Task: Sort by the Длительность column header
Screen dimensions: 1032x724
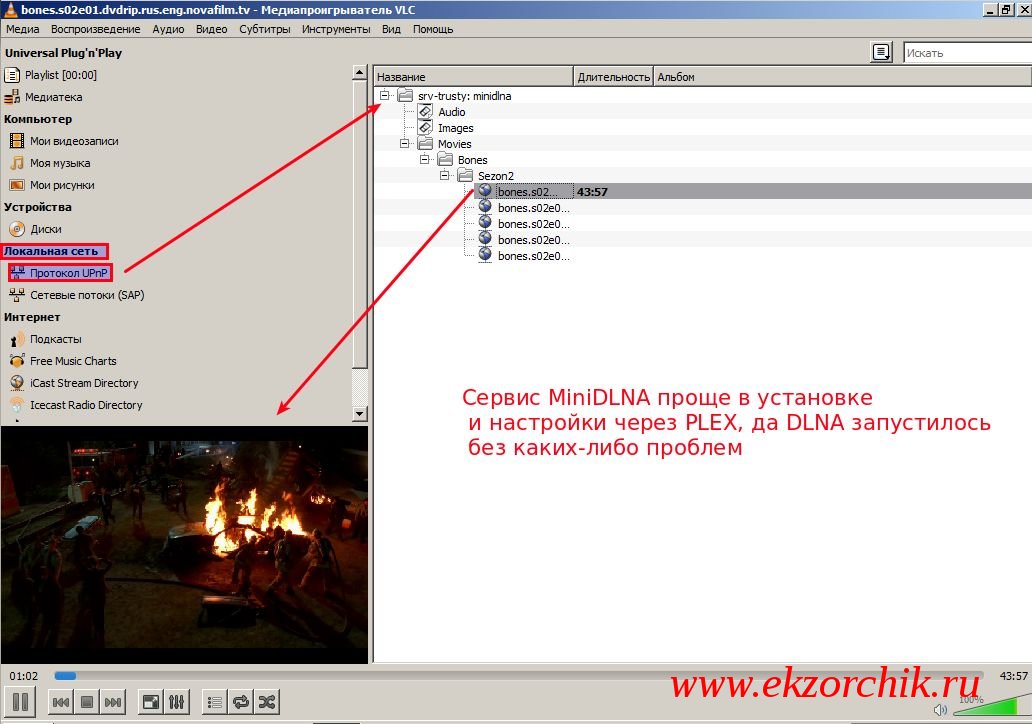Action: pyautogui.click(x=613, y=76)
